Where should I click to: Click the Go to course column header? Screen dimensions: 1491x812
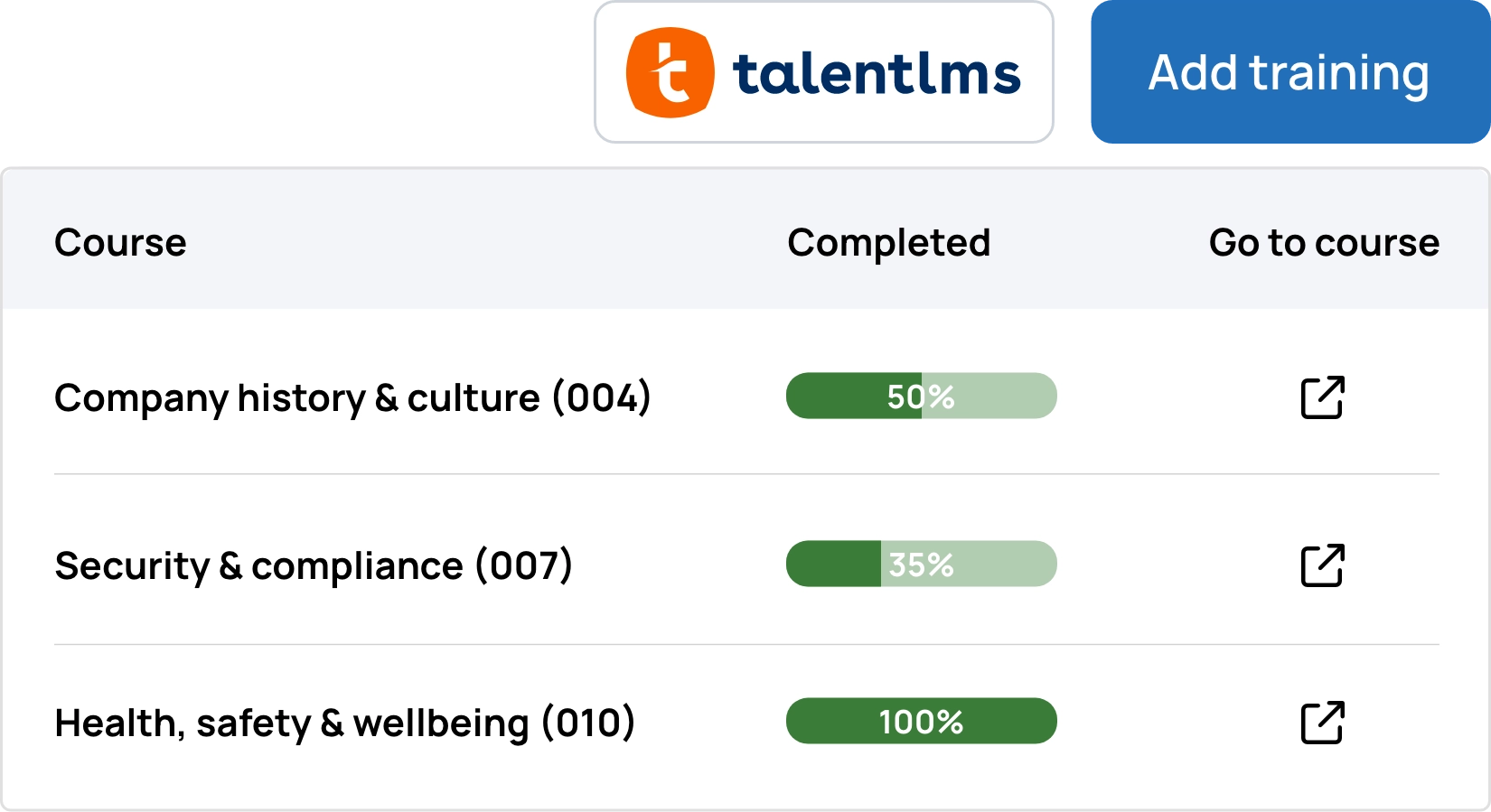pos(1323,242)
